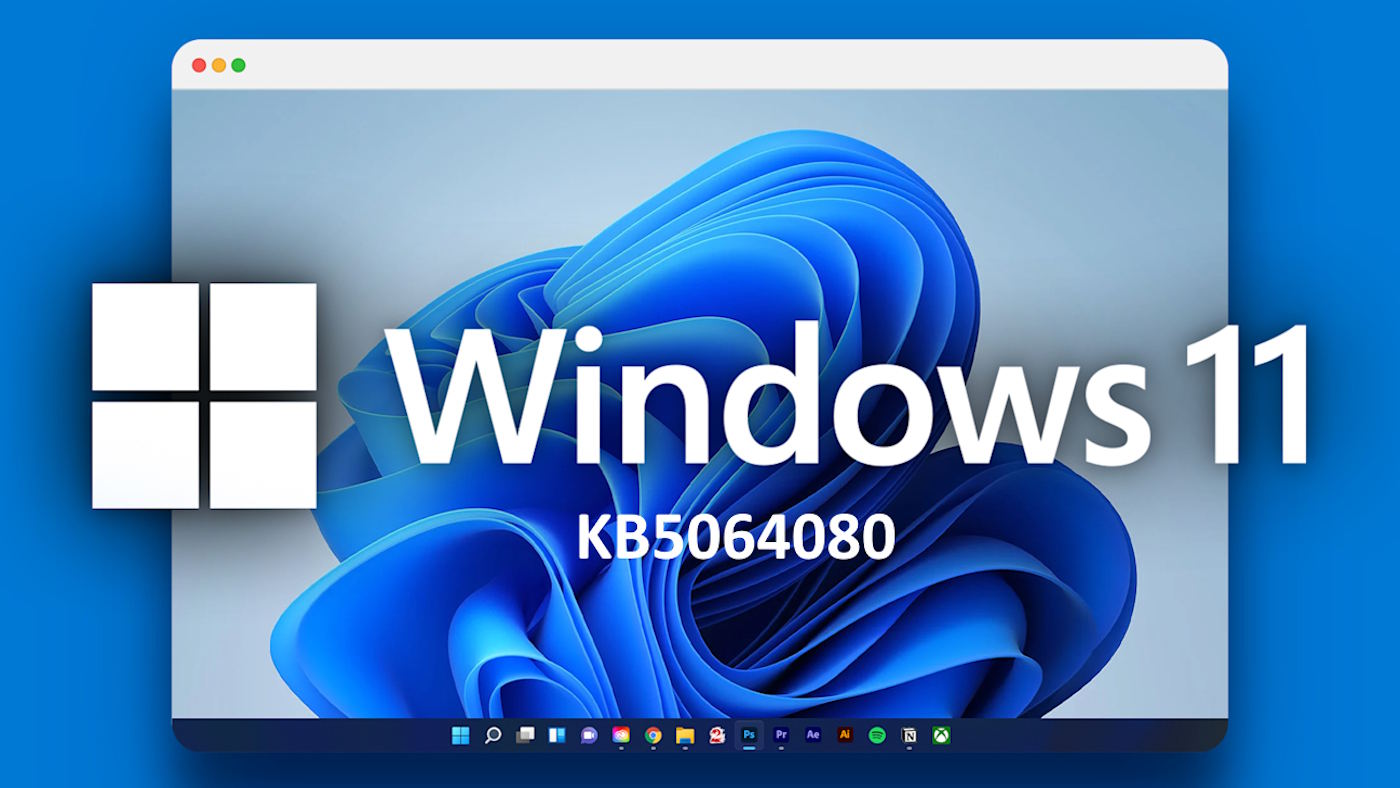Click the red close window dot

coord(198,65)
